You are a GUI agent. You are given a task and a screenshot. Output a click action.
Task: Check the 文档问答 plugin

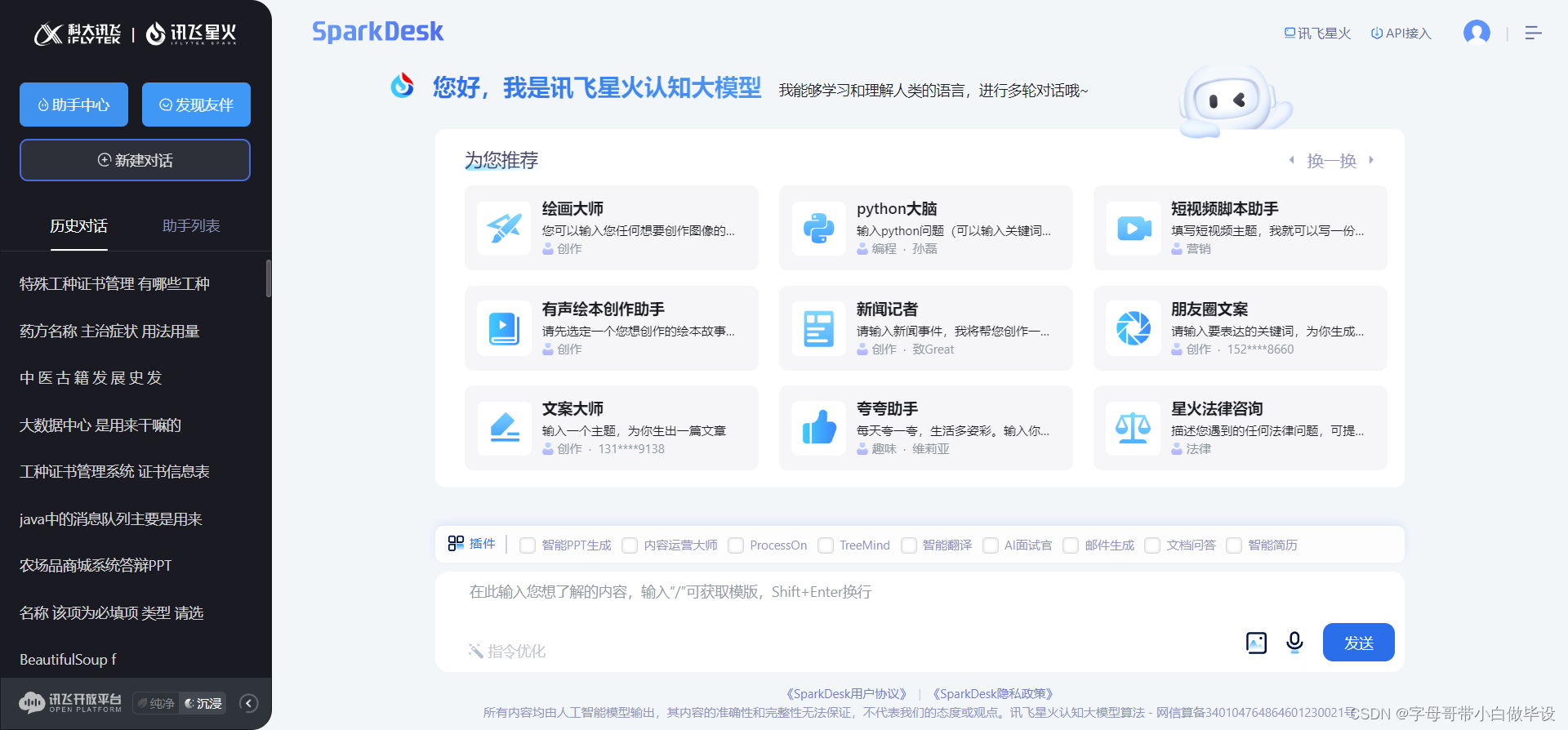[1152, 545]
